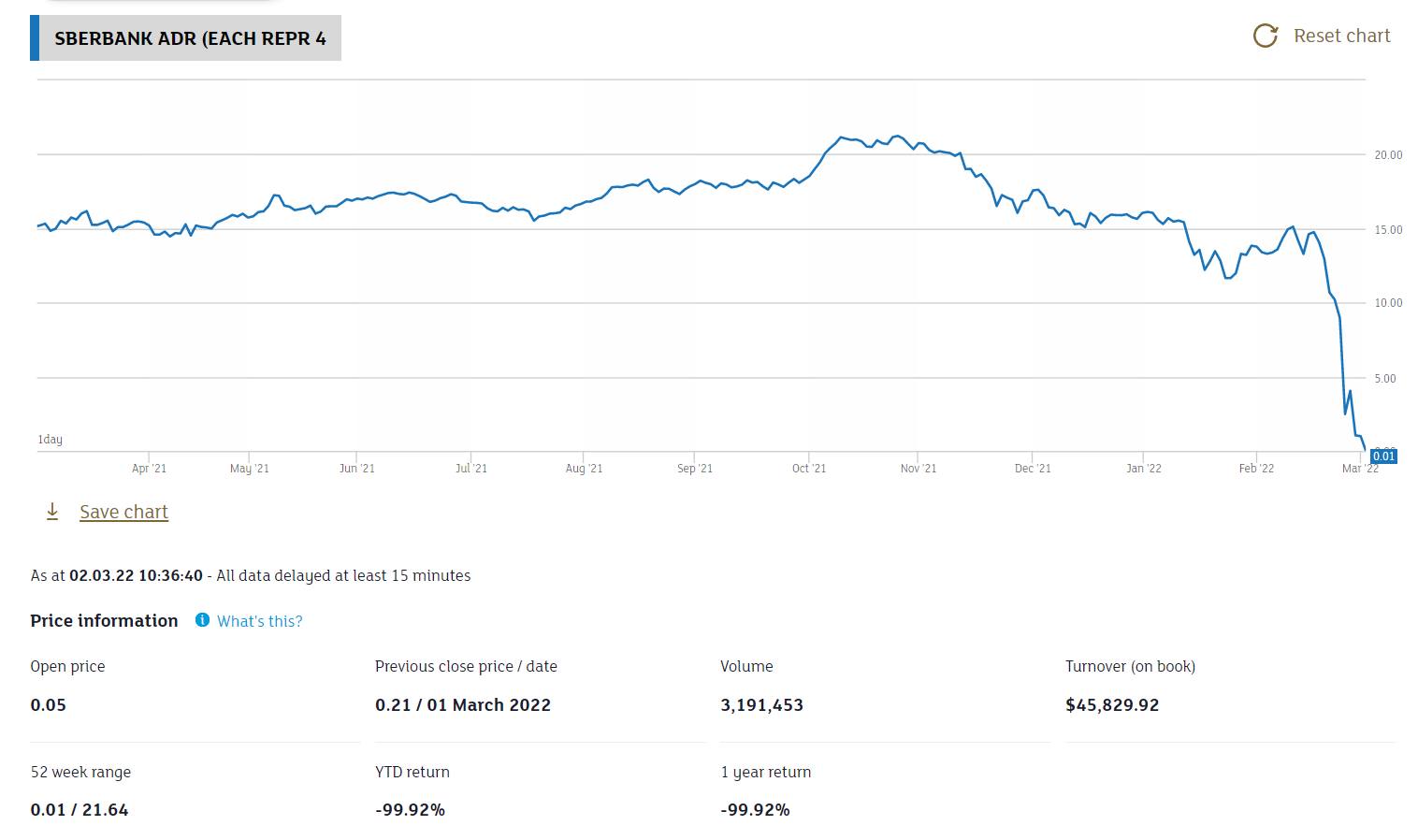Click the YTD return label

coord(412,772)
